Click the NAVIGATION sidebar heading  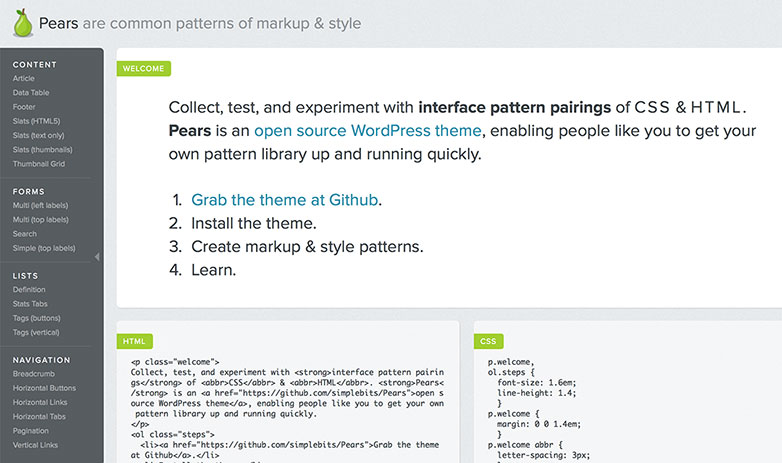41,360
